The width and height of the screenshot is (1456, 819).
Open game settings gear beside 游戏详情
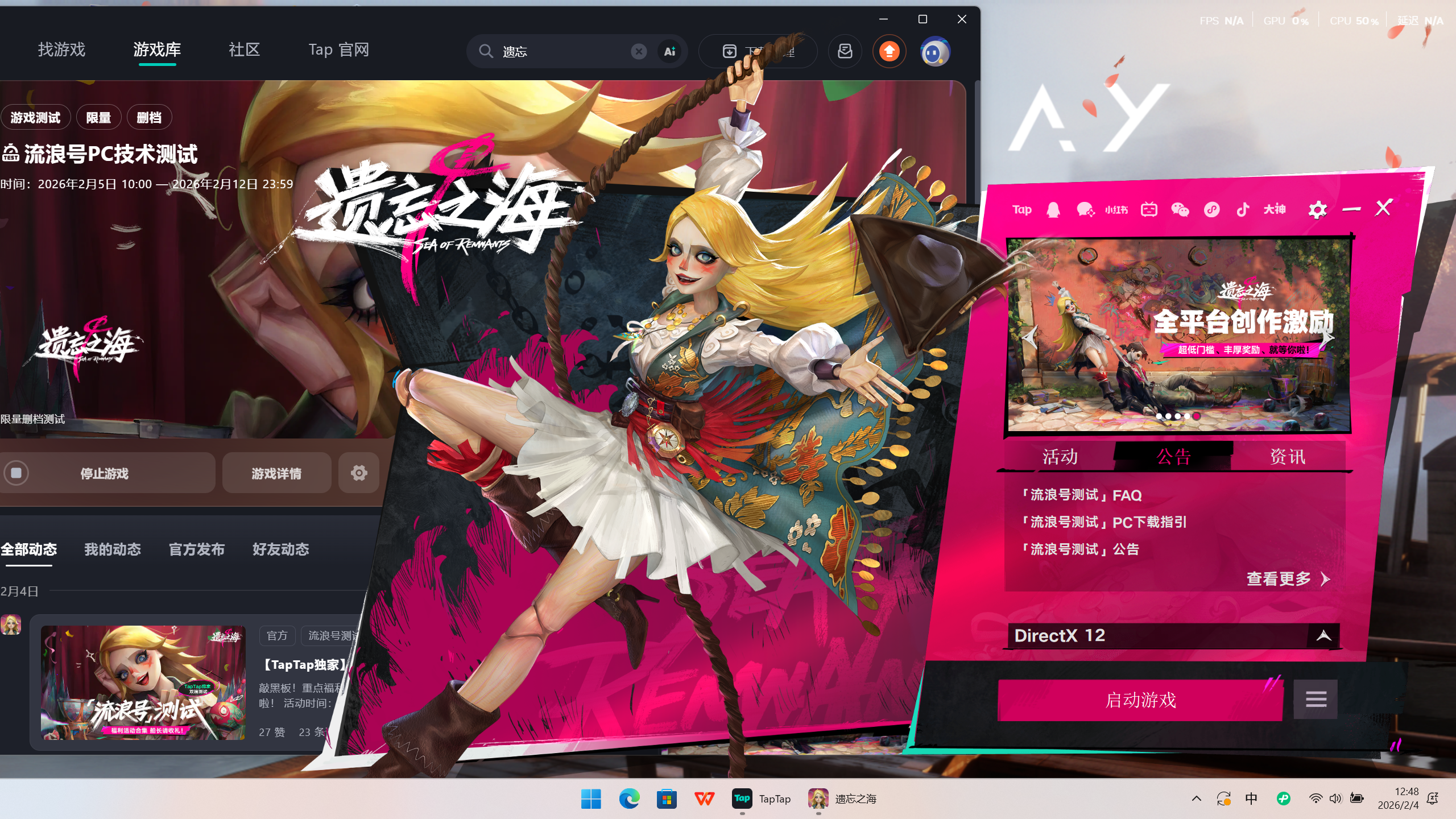tap(359, 473)
